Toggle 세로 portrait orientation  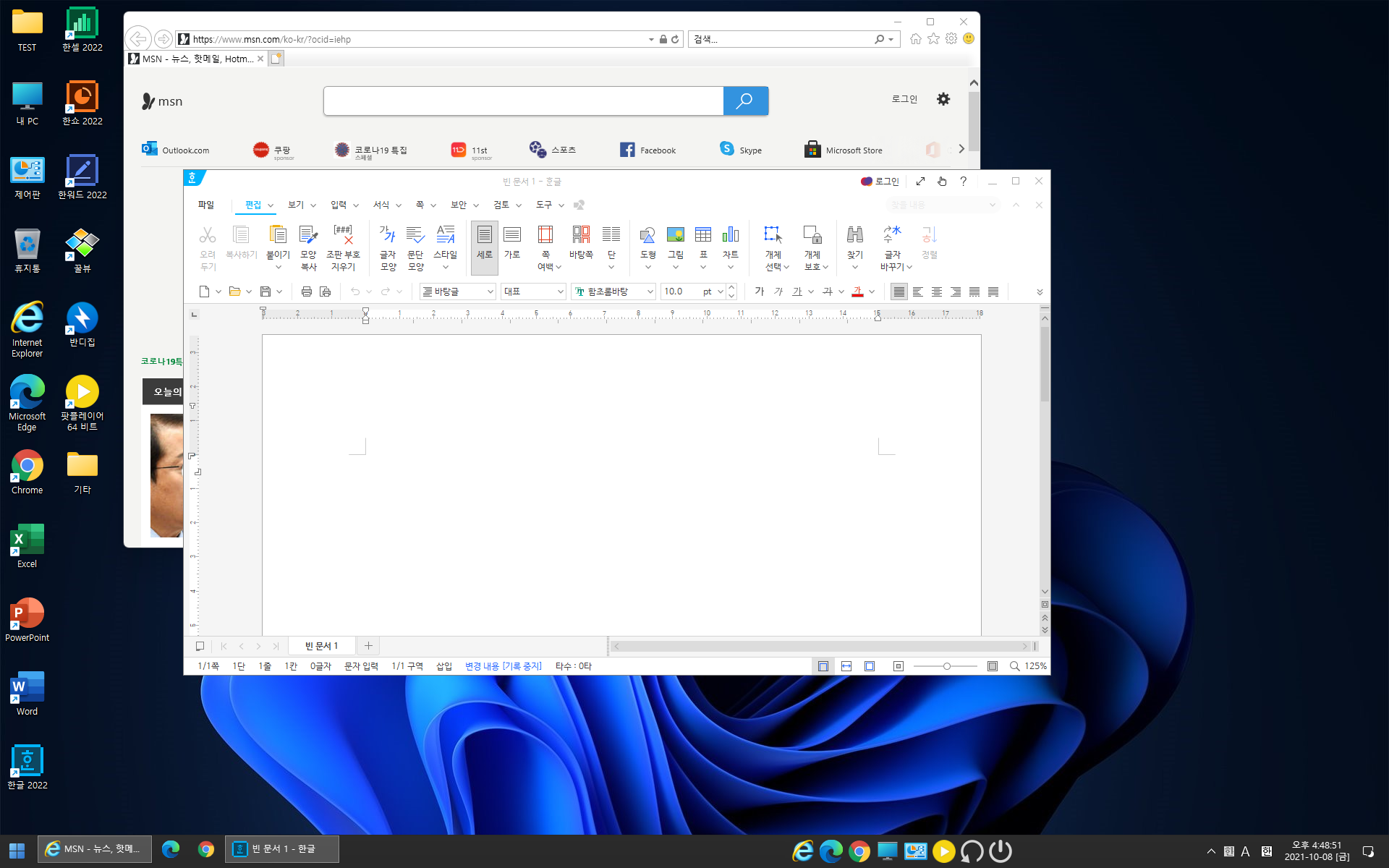coord(485,247)
